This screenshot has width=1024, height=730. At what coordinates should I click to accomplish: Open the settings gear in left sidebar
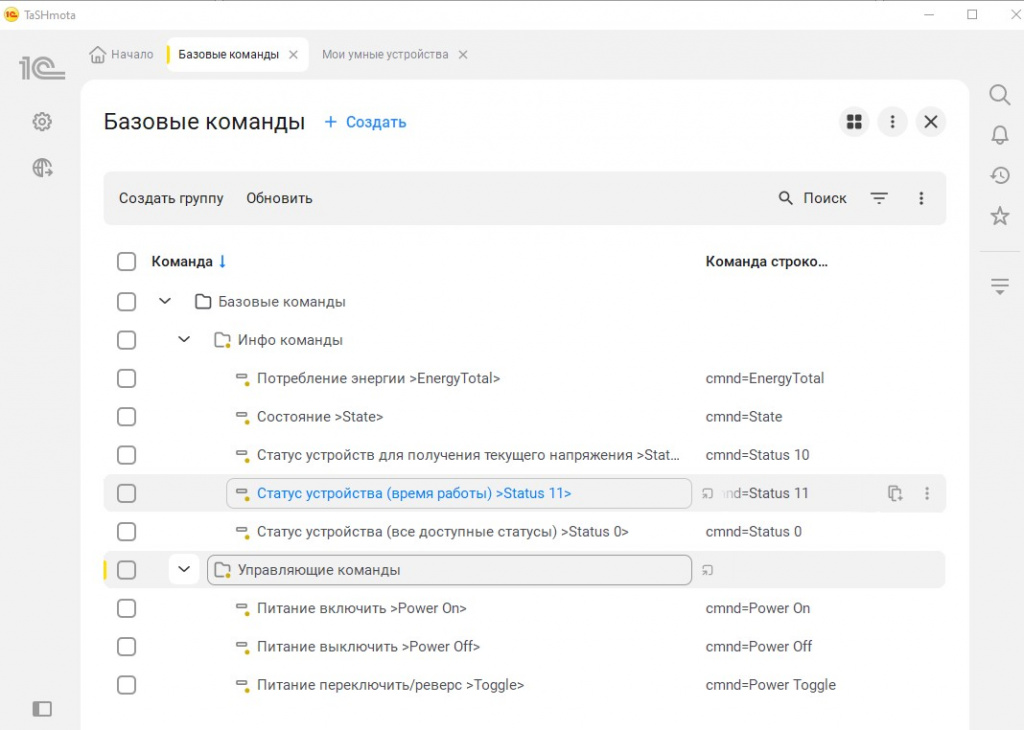click(x=42, y=122)
